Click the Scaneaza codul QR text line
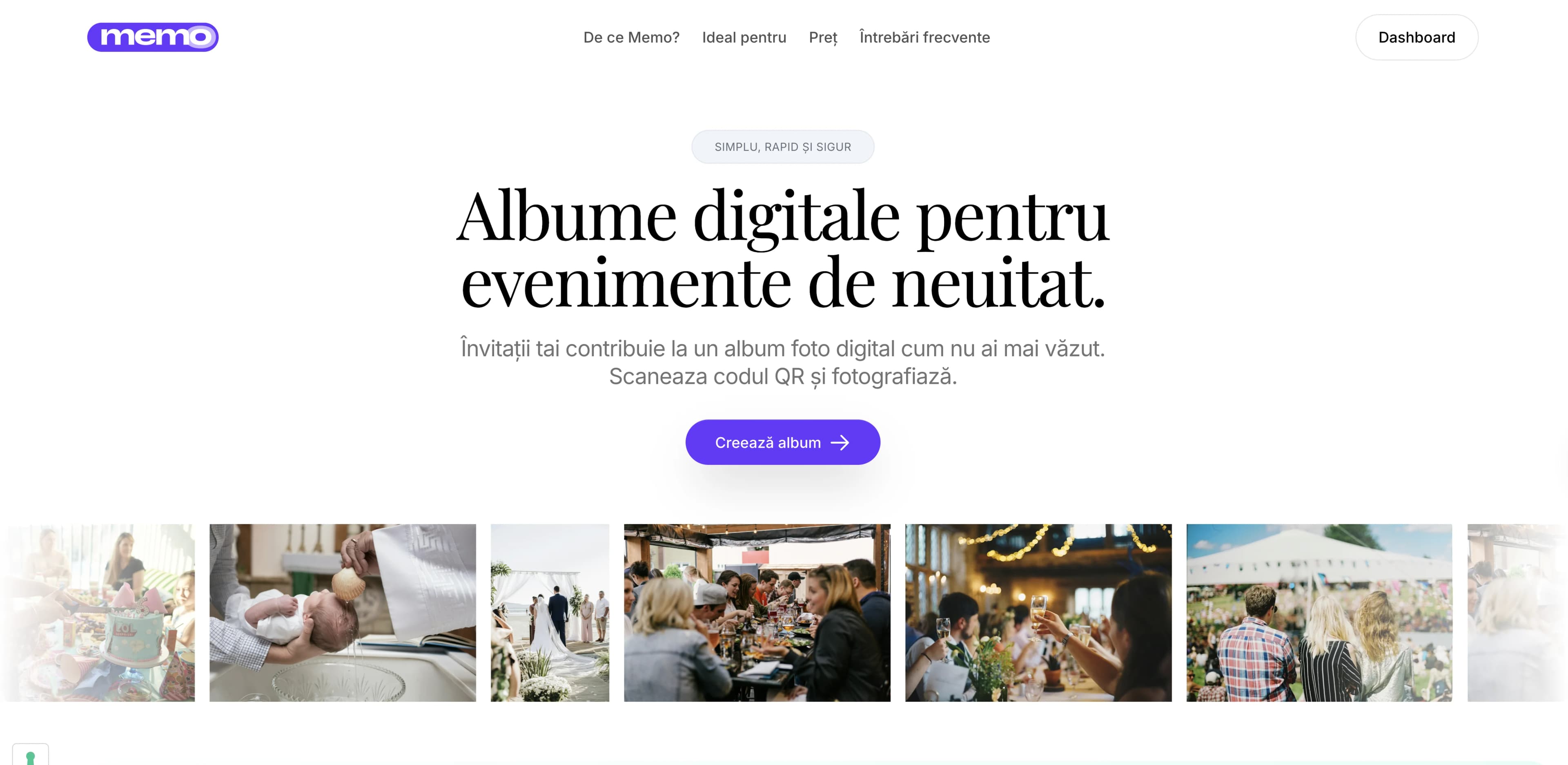 click(783, 377)
